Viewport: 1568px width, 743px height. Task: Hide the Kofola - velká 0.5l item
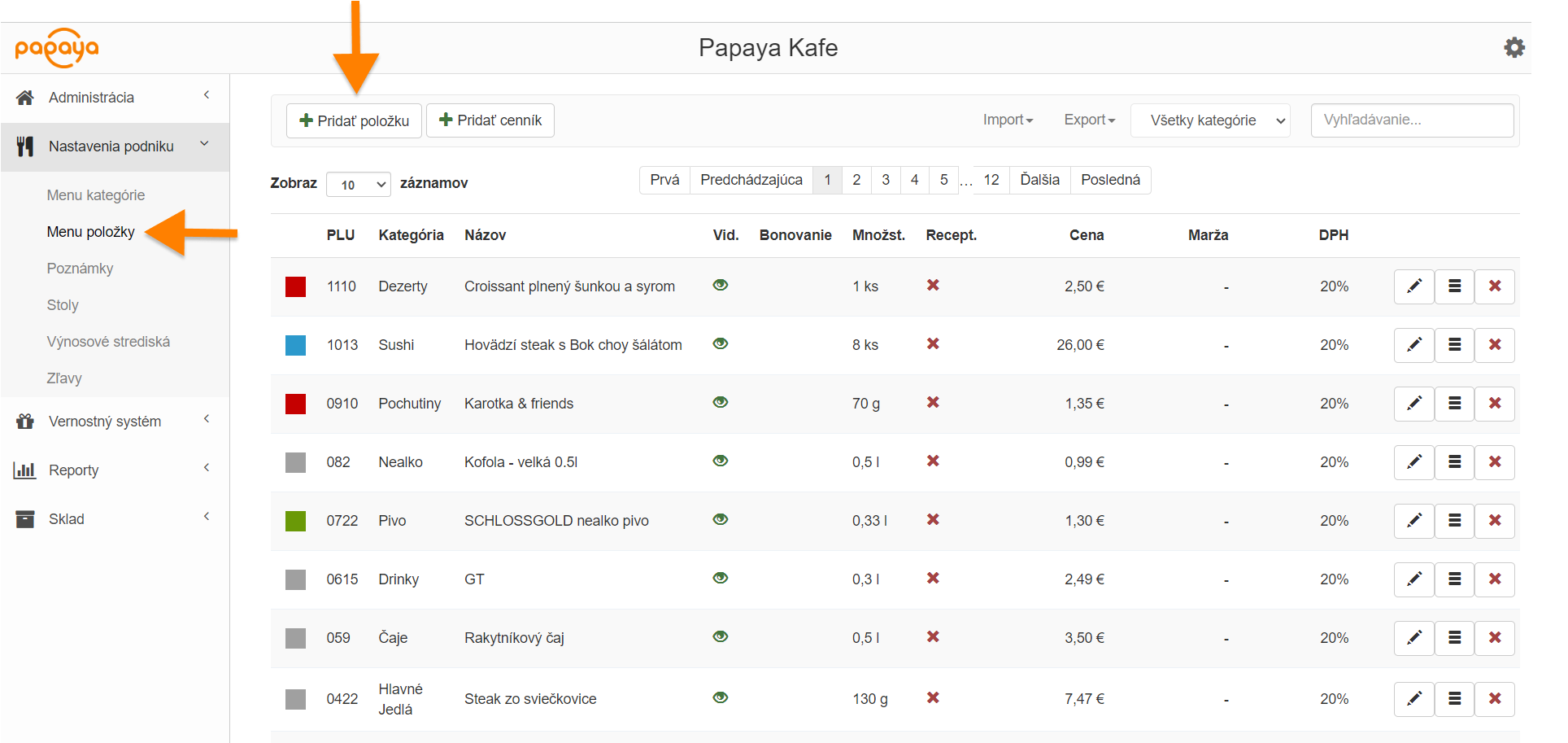tap(720, 461)
